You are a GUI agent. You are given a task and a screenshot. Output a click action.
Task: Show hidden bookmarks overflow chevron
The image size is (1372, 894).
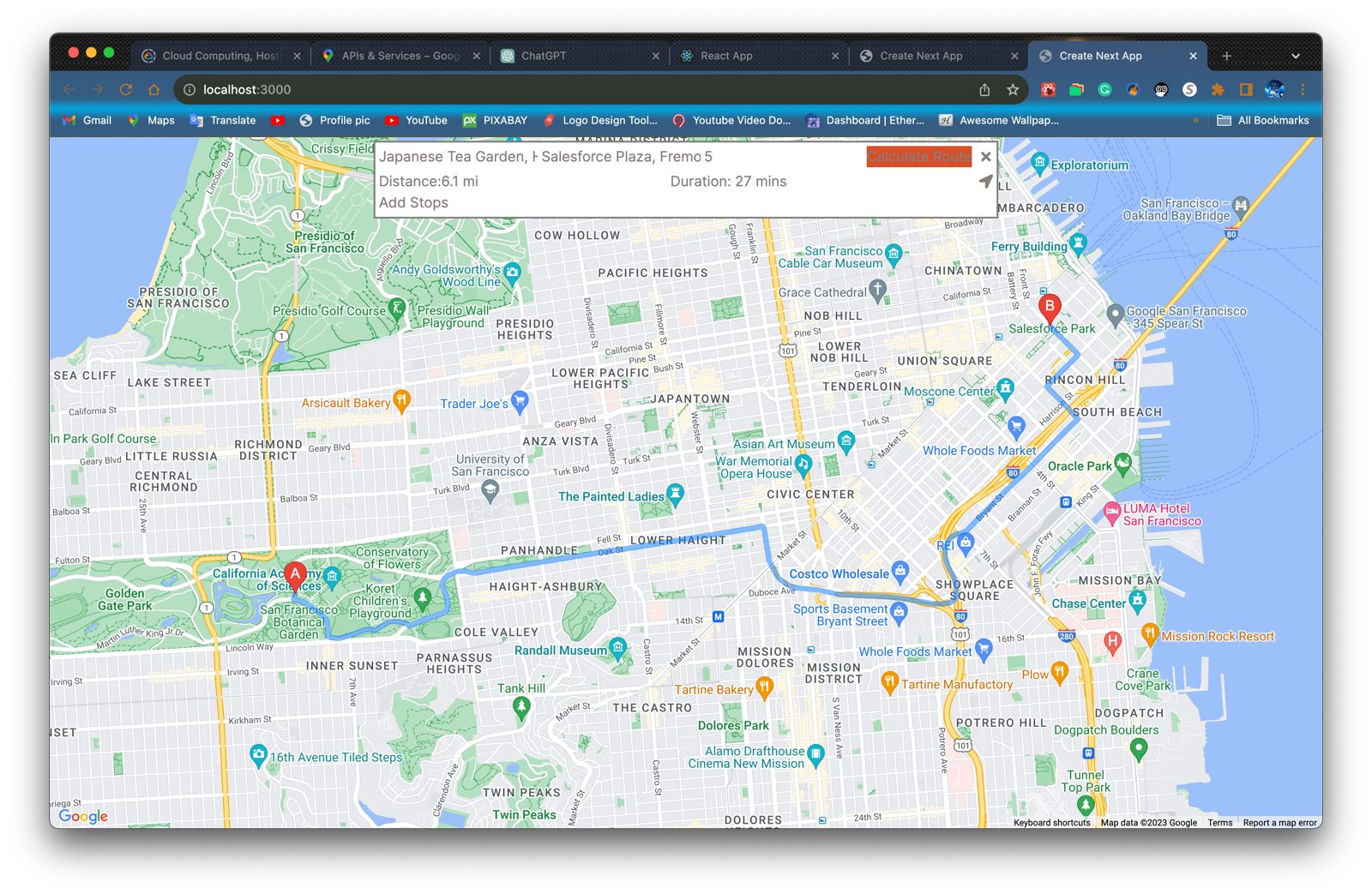(1195, 121)
